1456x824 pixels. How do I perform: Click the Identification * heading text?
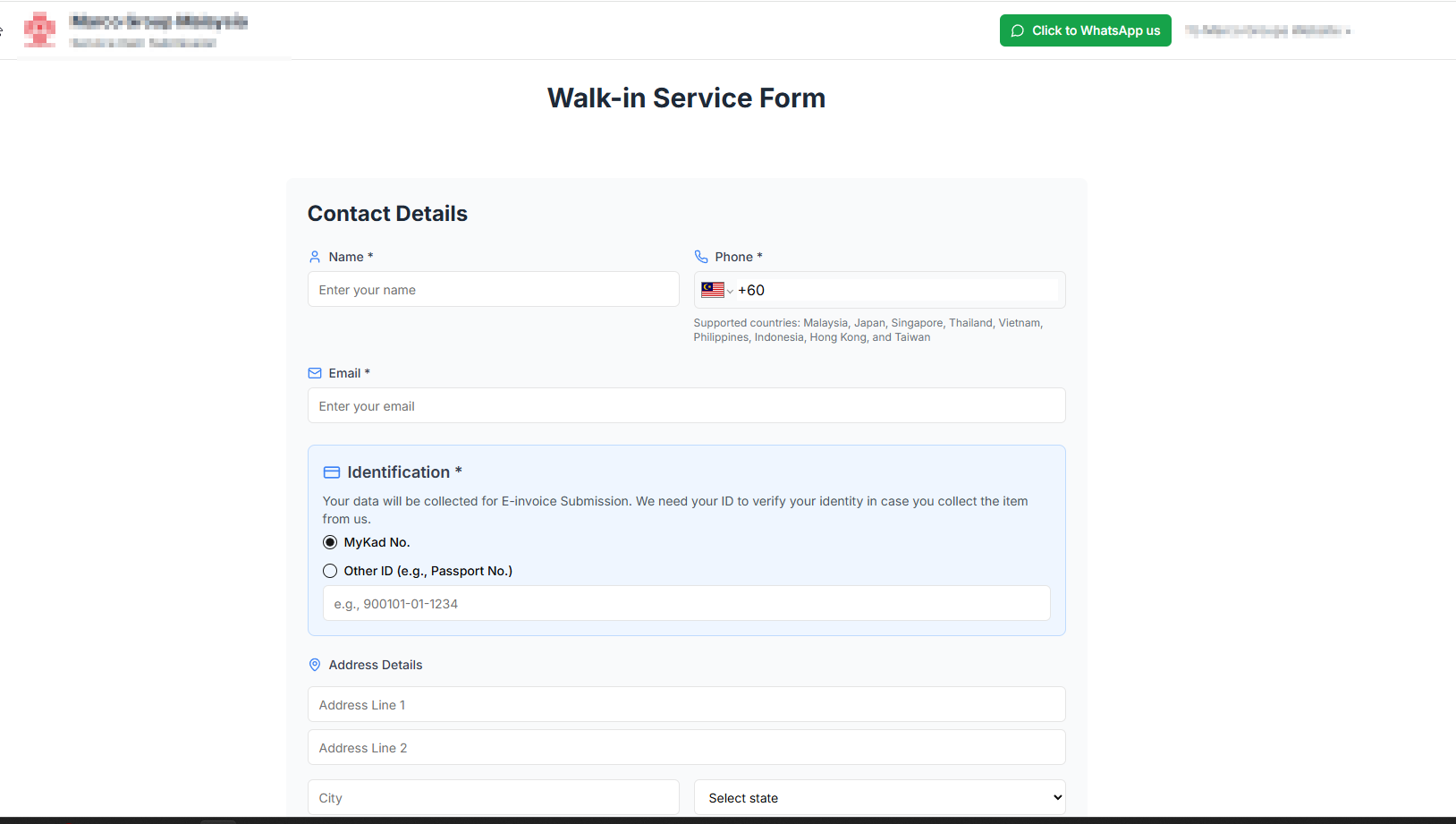click(405, 472)
